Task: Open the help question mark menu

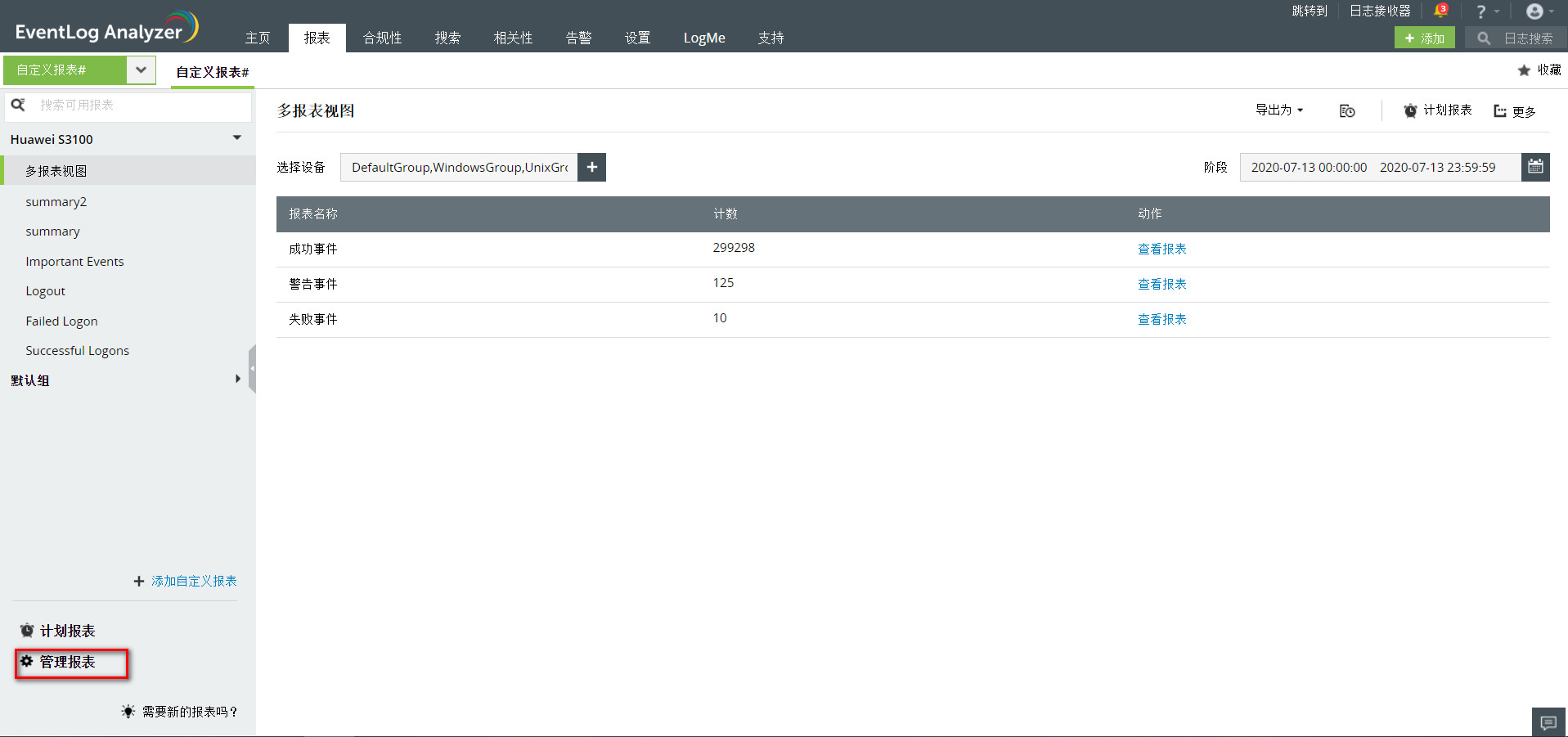Action: tap(1482, 11)
